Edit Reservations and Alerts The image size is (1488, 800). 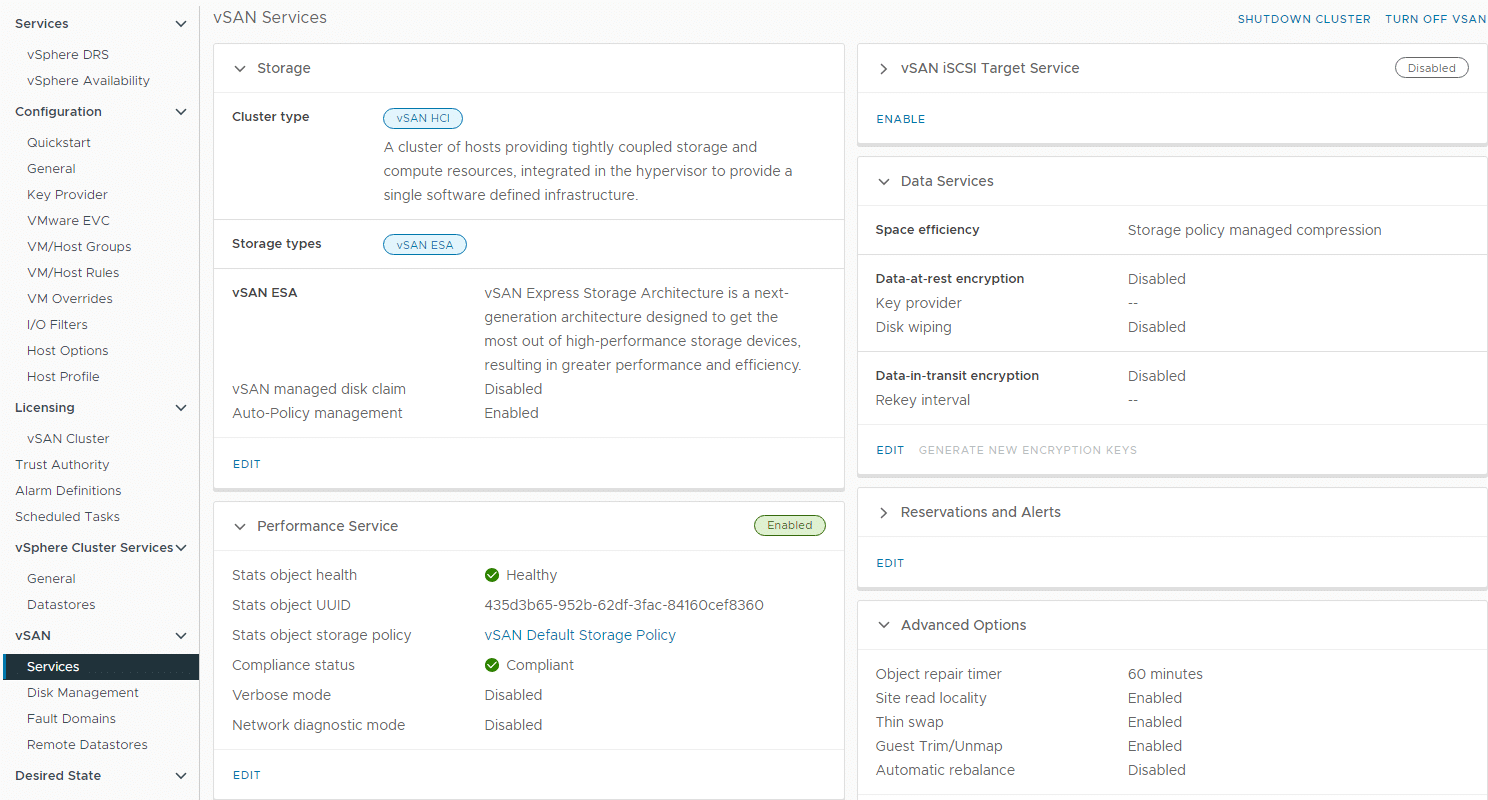coord(890,563)
